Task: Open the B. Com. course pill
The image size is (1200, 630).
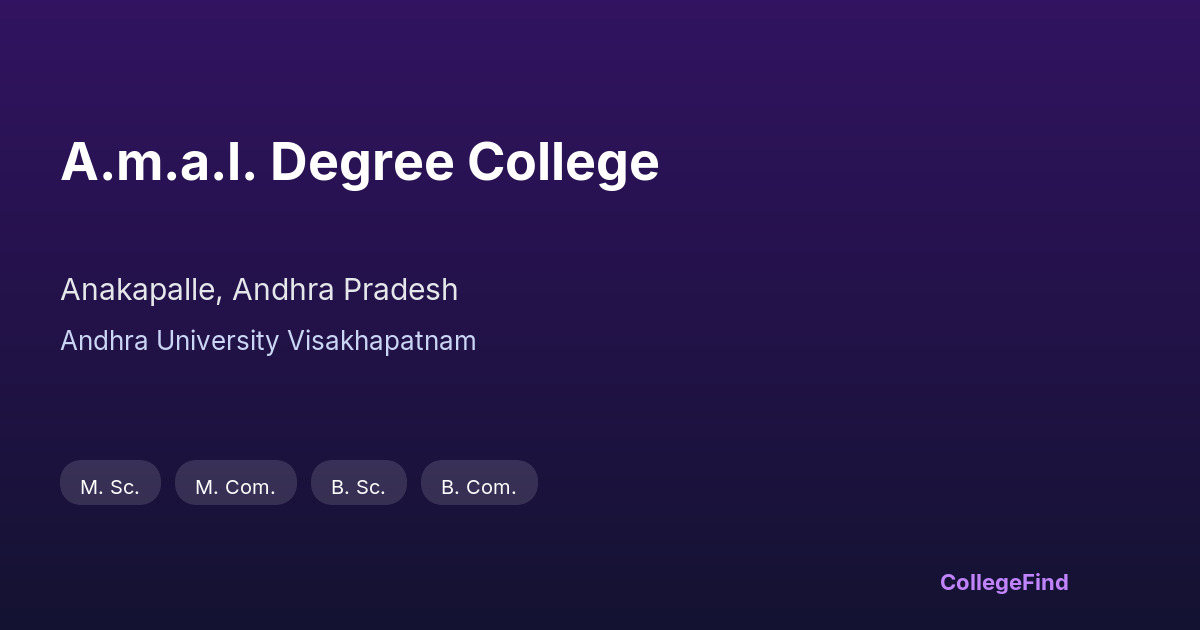Action: pyautogui.click(x=479, y=487)
